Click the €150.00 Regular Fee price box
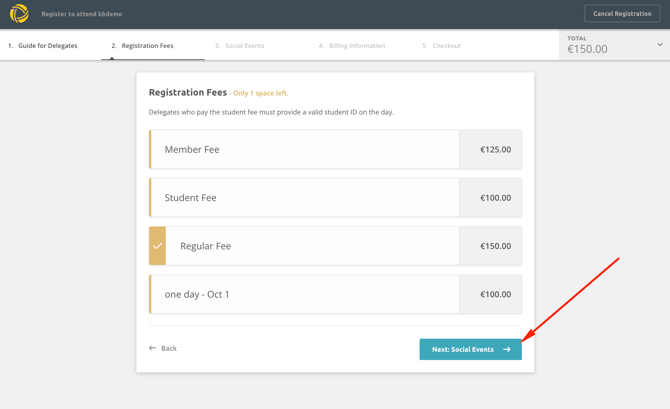670x409 pixels. pyautogui.click(x=490, y=246)
